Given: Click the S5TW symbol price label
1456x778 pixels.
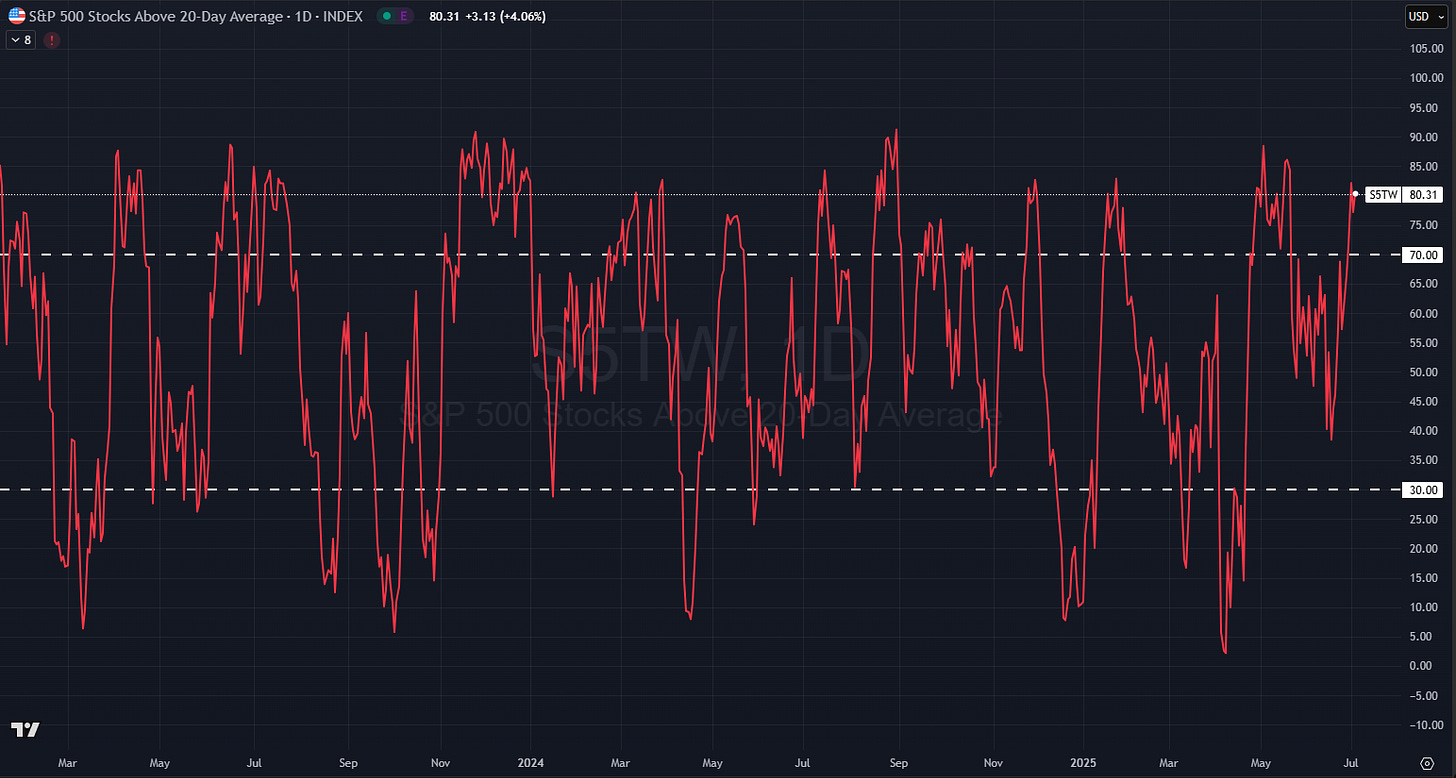Looking at the screenshot, I should (x=1383, y=195).
